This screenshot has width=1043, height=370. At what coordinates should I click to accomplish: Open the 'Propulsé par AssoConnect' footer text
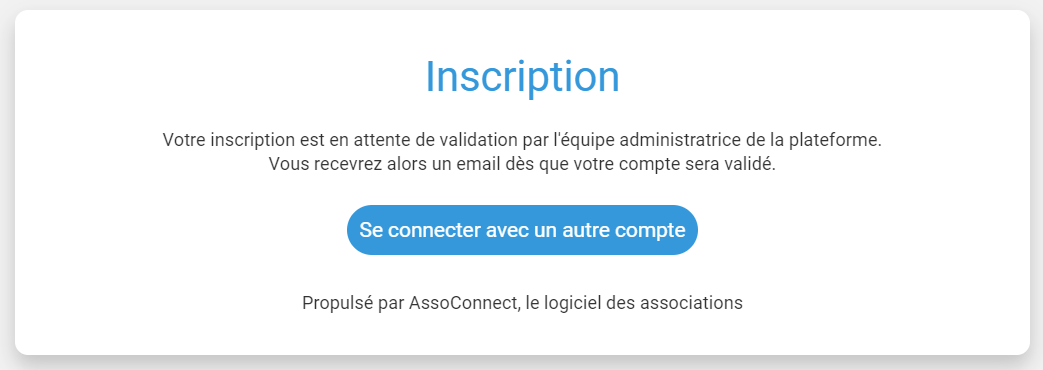coord(522,303)
